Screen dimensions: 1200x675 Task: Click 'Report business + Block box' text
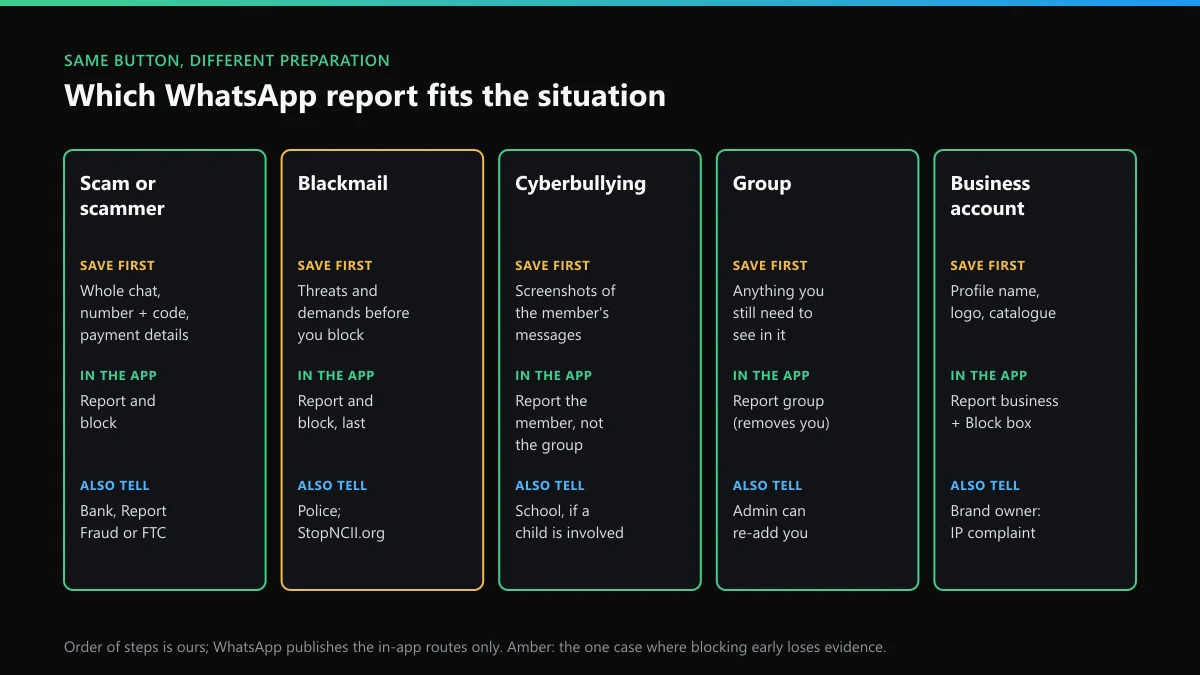(1004, 412)
